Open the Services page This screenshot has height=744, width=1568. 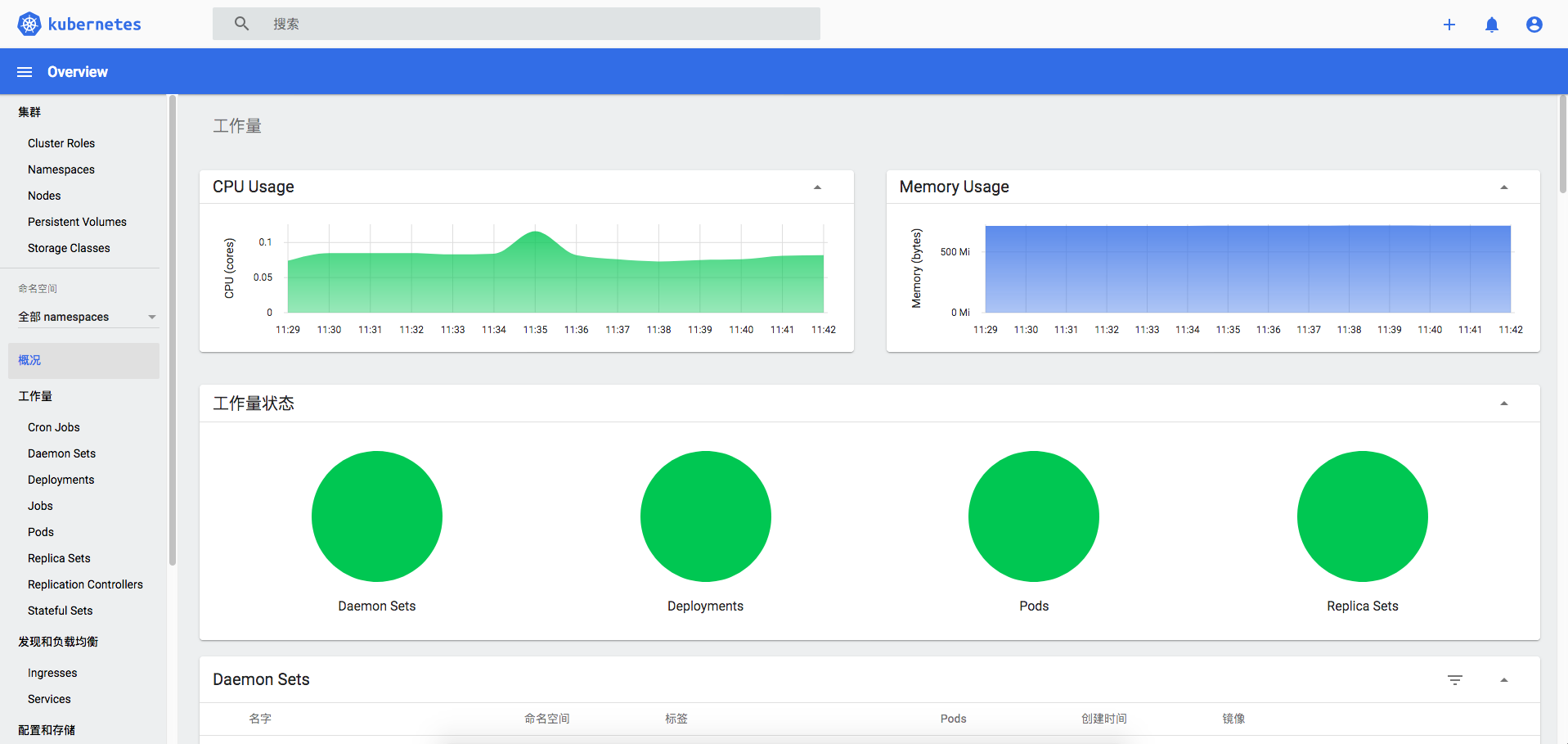[x=48, y=699]
